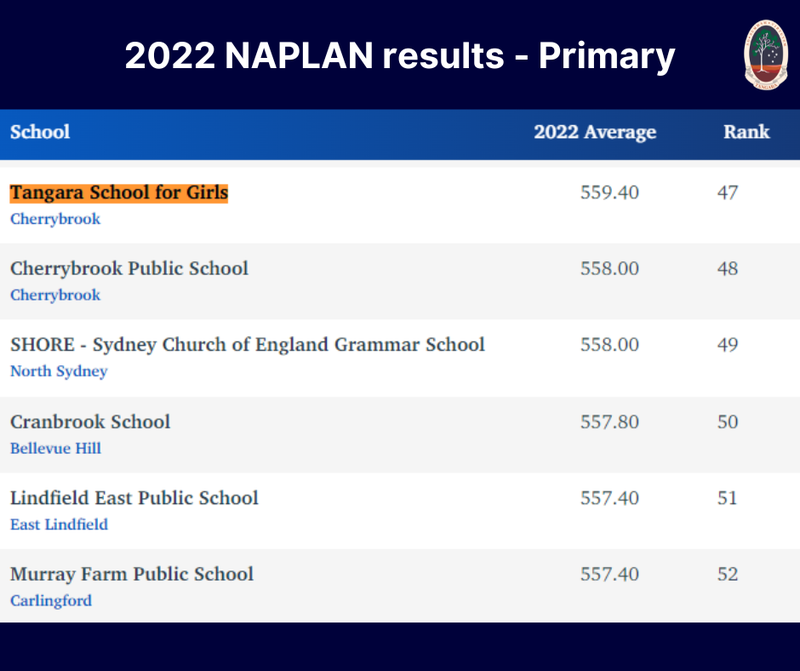The image size is (800, 671).
Task: Open Cranbrook School entry
Action: pyautogui.click(x=90, y=422)
